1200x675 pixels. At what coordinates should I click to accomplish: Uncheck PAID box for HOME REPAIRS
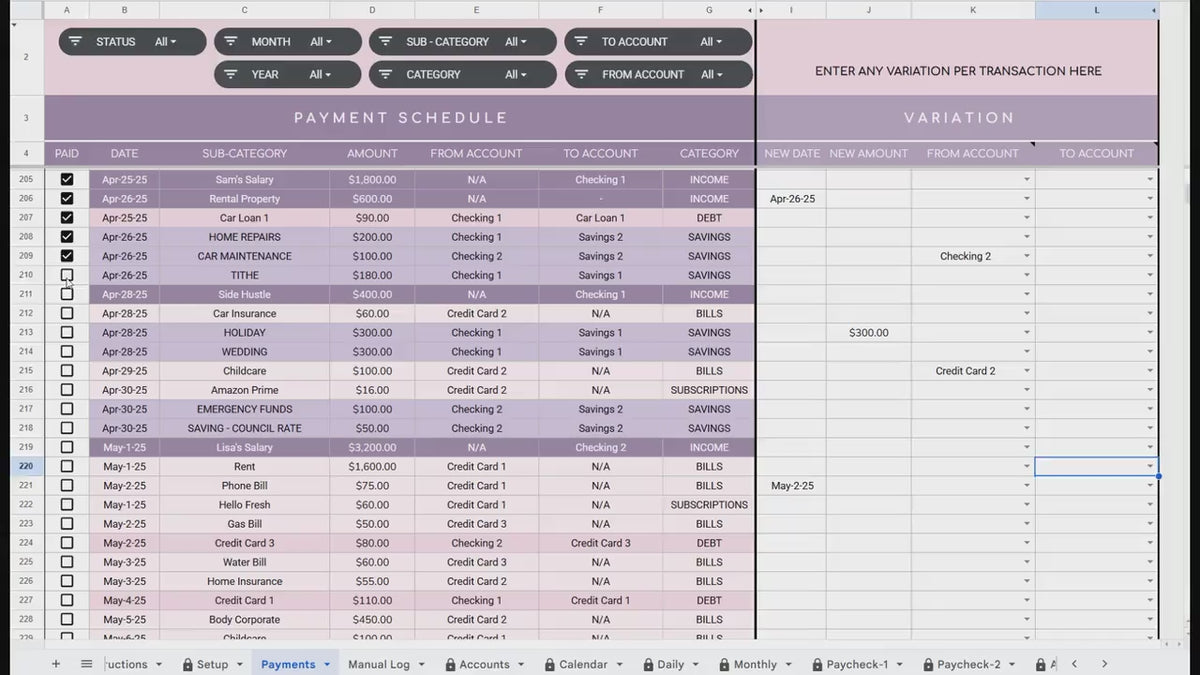click(x=67, y=237)
